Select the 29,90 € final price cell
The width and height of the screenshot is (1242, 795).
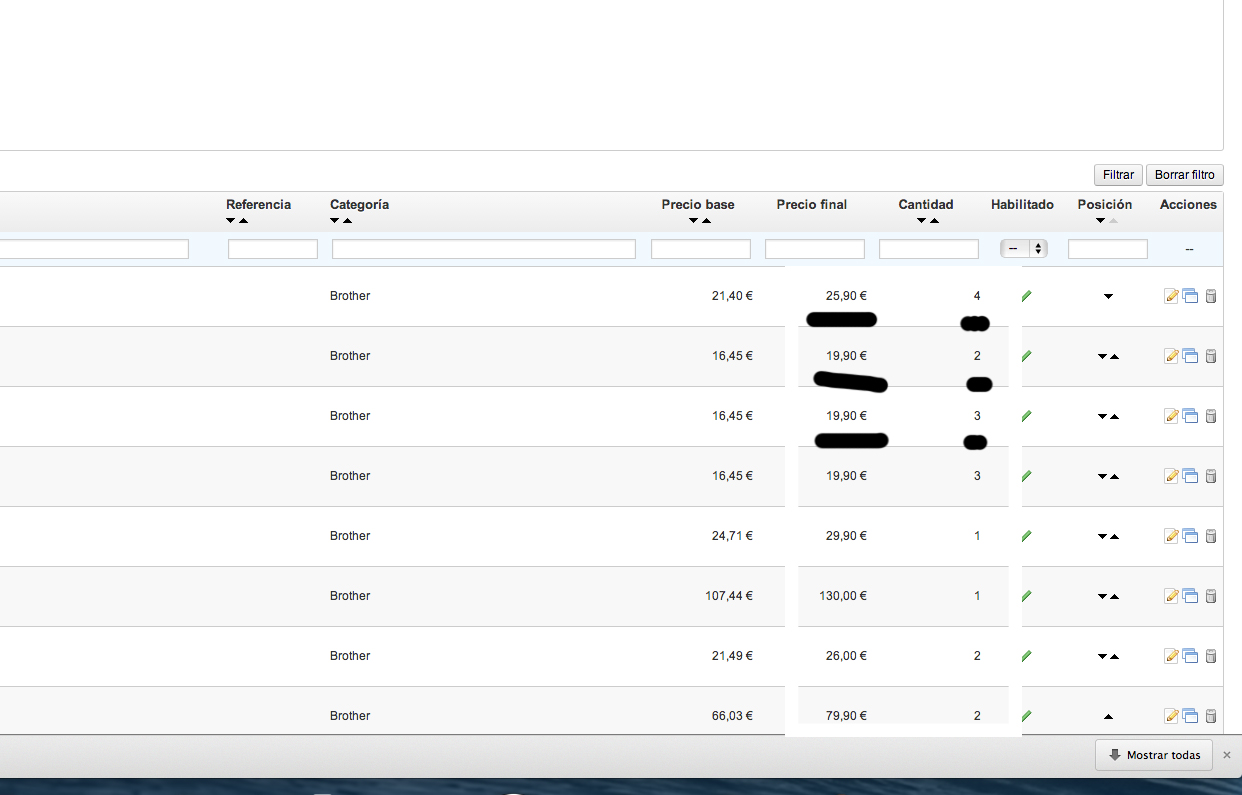pos(846,536)
